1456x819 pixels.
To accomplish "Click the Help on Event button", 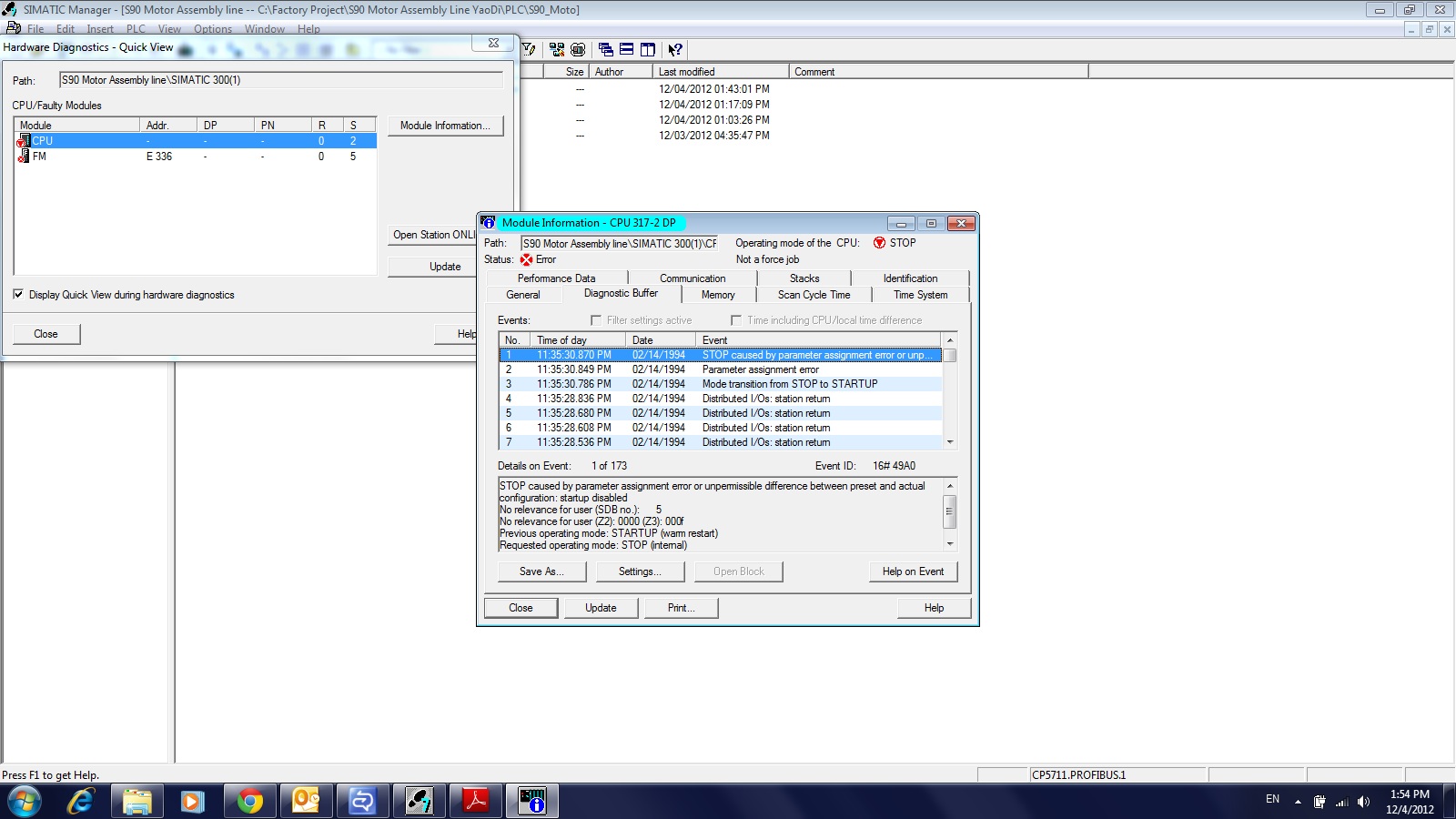I will (x=913, y=571).
